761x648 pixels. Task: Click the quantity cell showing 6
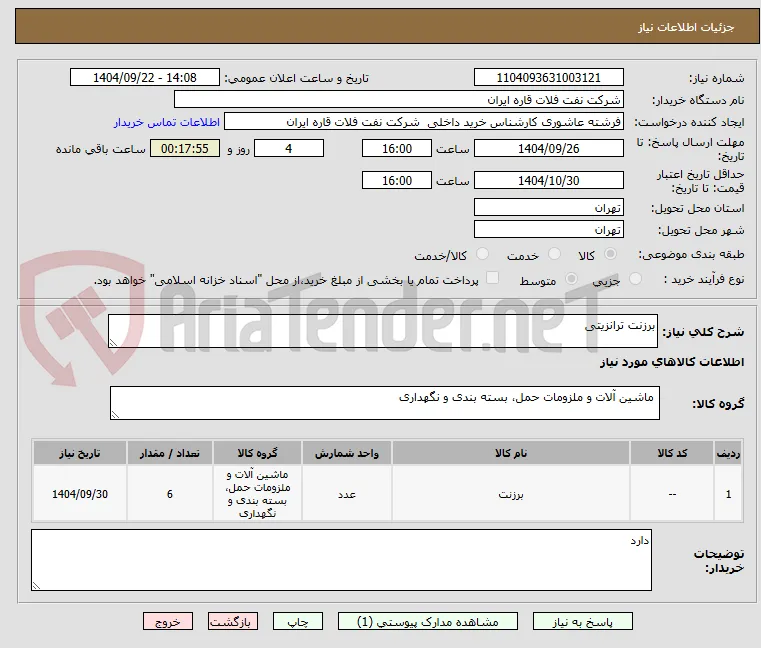click(170, 494)
